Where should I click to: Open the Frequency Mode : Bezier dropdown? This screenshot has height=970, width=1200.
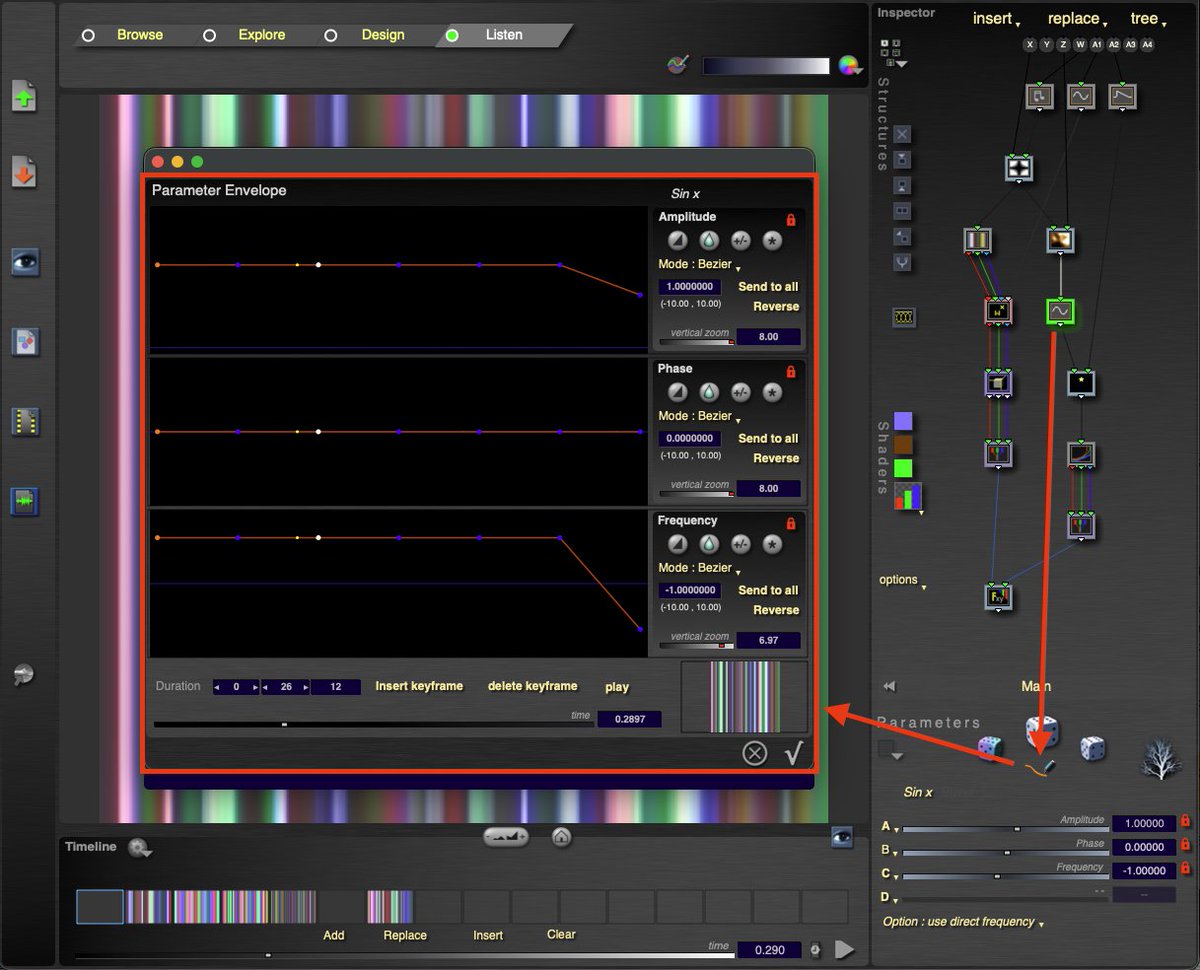pyautogui.click(x=699, y=568)
